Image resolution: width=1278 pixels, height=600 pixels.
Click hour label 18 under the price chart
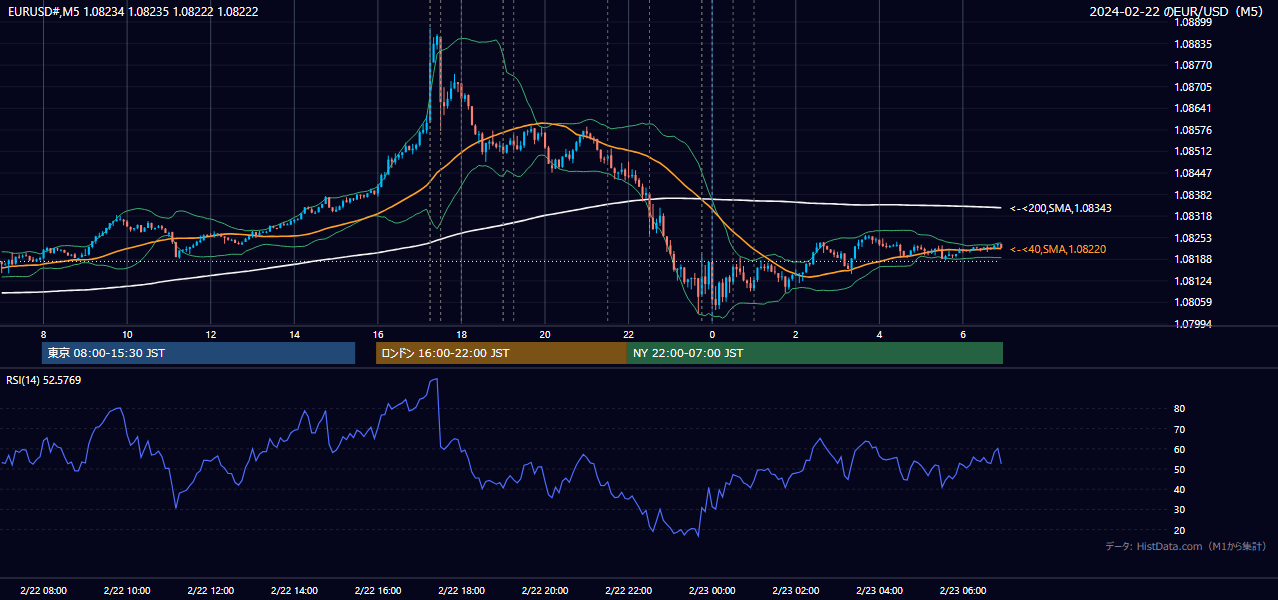point(461,334)
